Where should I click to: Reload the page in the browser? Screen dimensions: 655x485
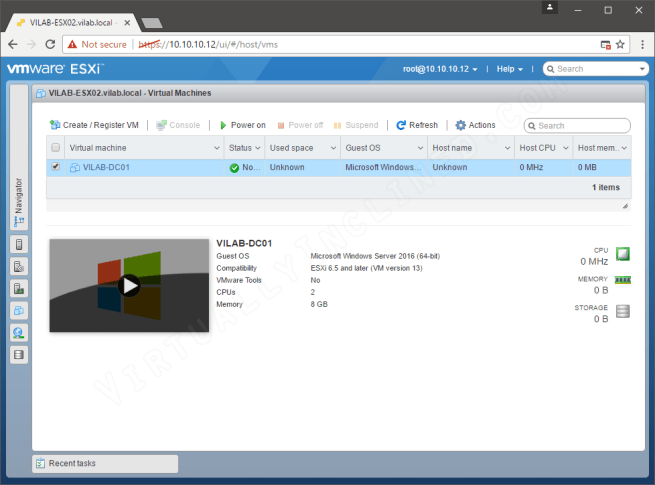tap(50, 44)
